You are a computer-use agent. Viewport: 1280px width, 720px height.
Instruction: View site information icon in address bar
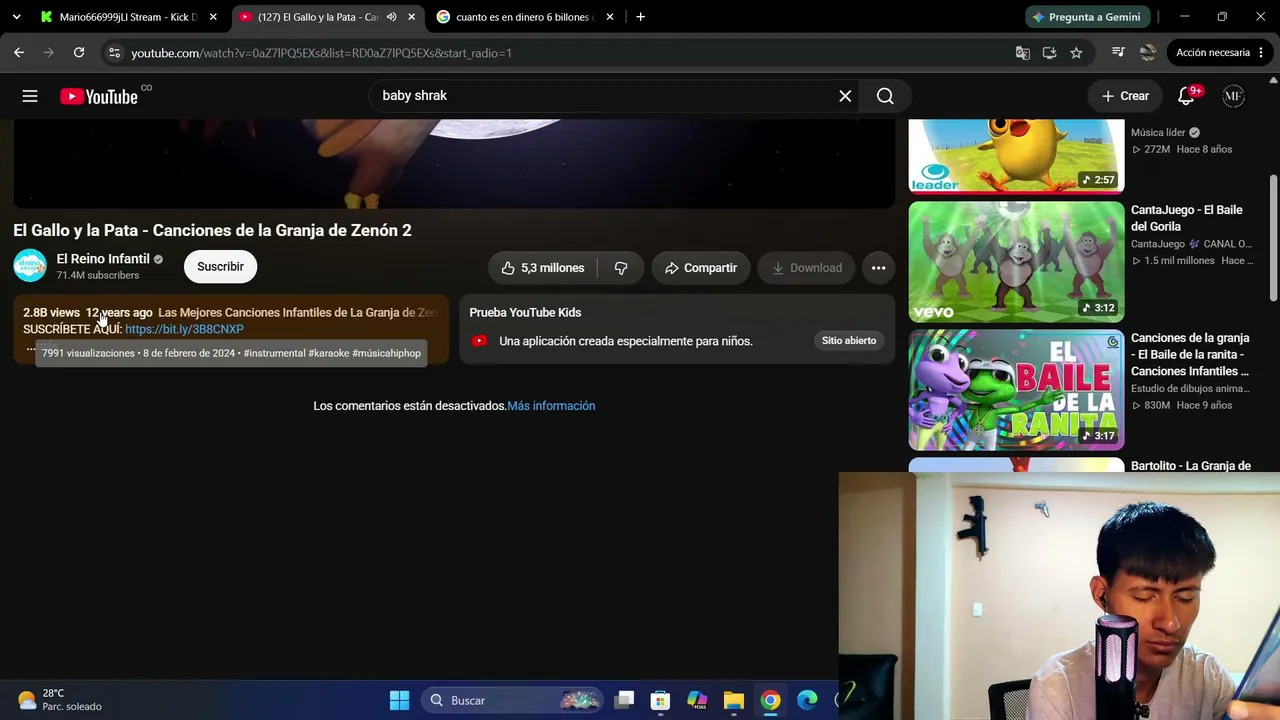pos(114,53)
